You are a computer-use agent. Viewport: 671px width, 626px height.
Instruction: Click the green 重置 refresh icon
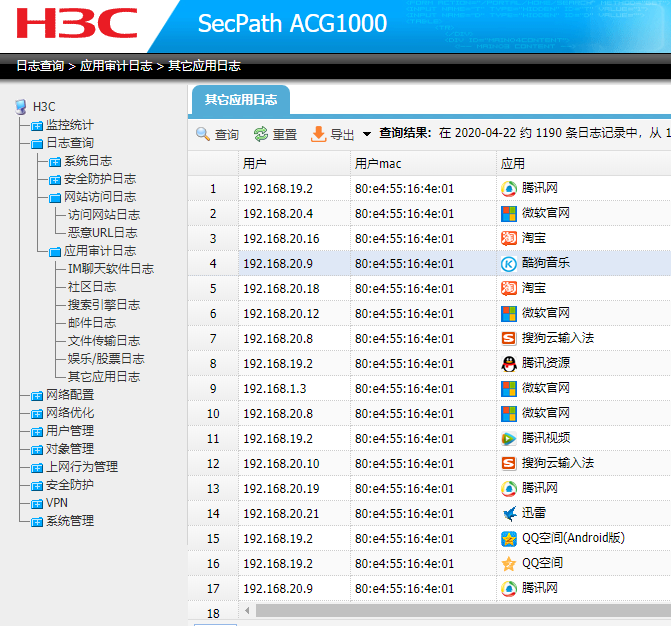click(261, 134)
